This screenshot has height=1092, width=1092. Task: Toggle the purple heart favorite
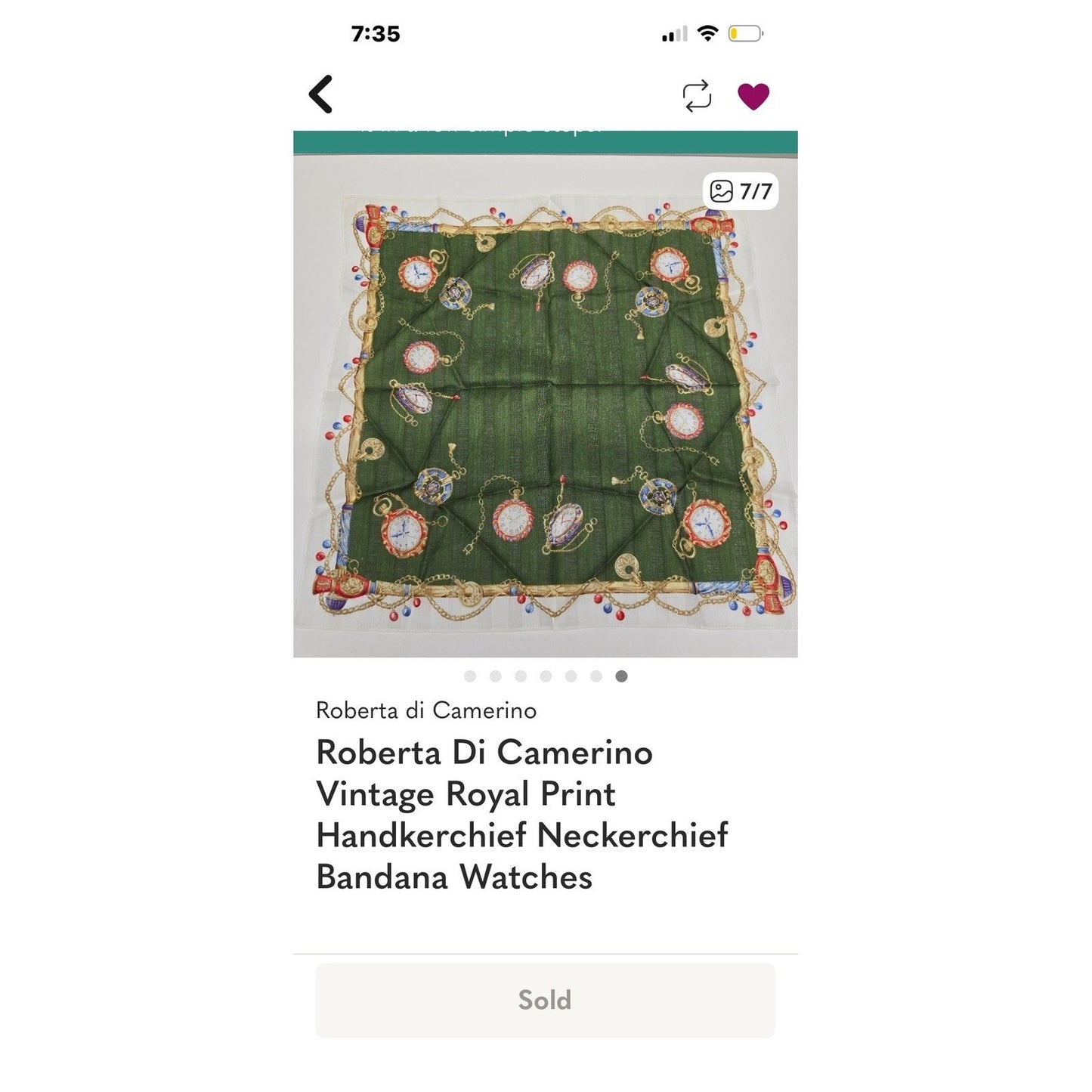click(x=753, y=96)
